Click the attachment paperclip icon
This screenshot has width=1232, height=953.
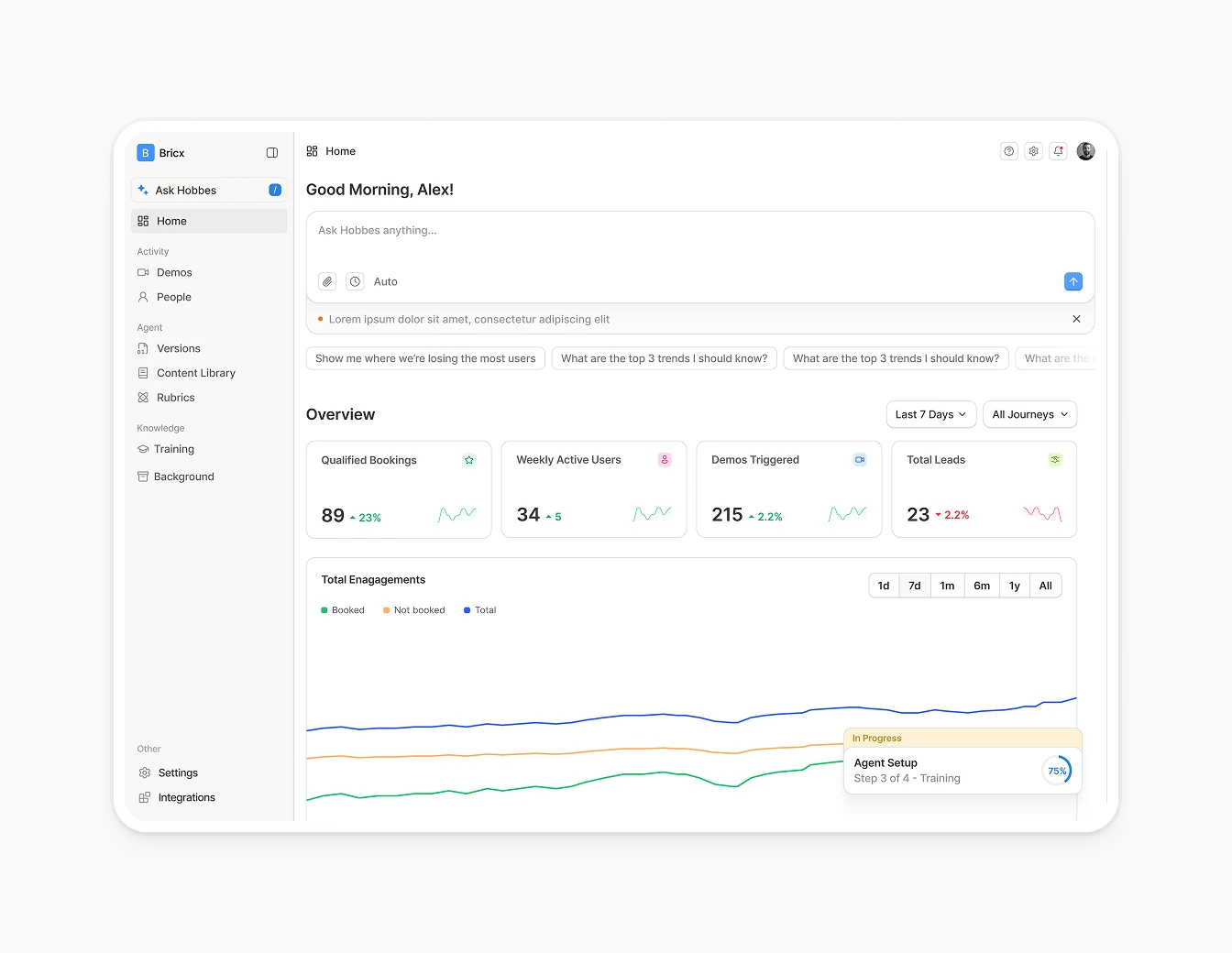coord(327,282)
